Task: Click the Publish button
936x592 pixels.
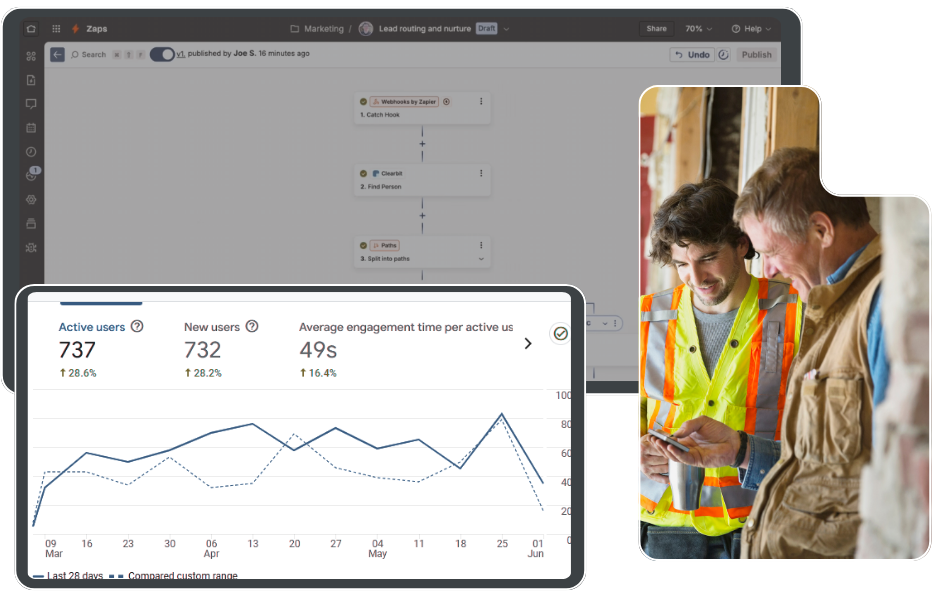Action: pyautogui.click(x=756, y=55)
